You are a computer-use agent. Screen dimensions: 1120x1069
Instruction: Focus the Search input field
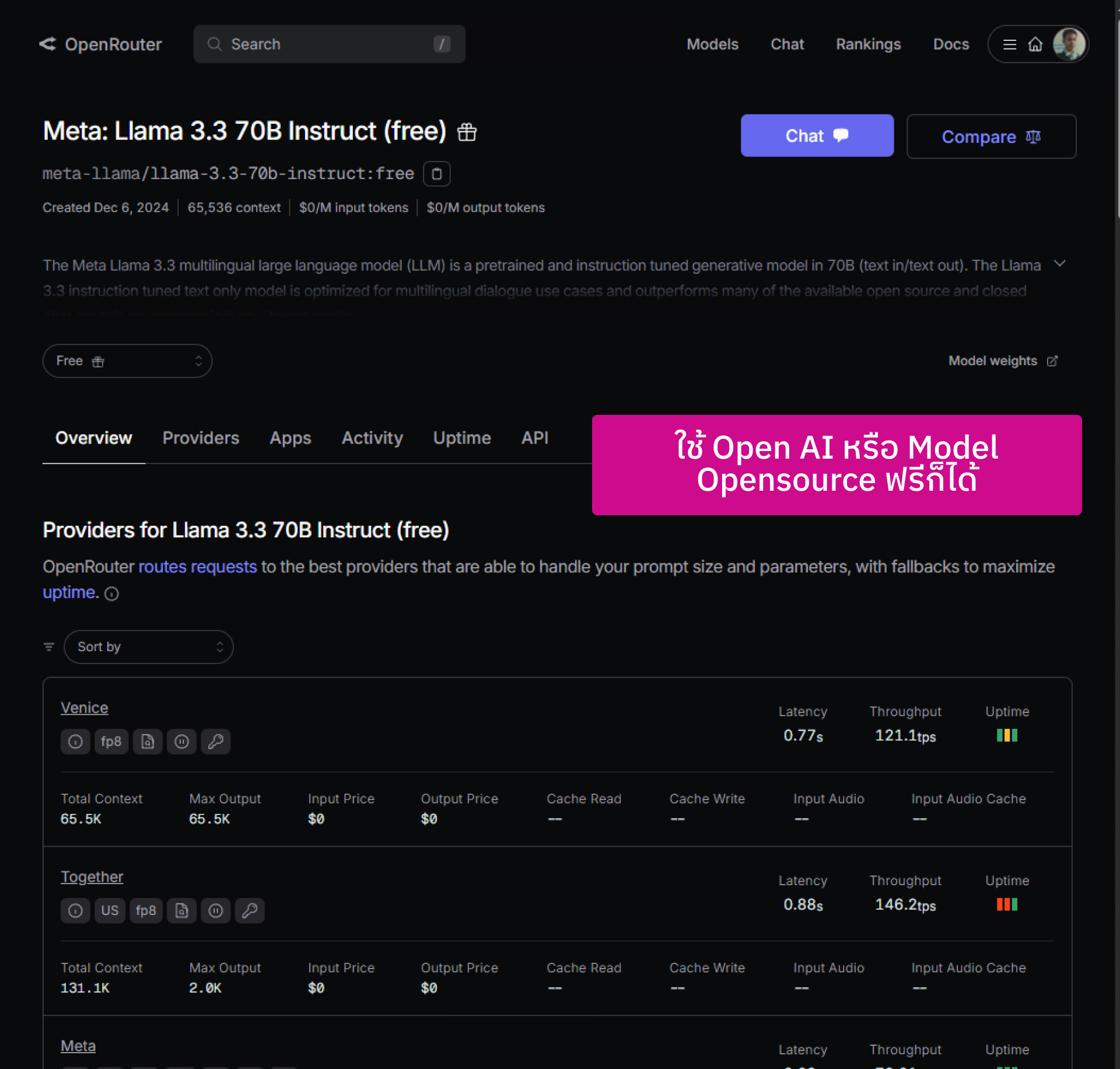tap(329, 44)
